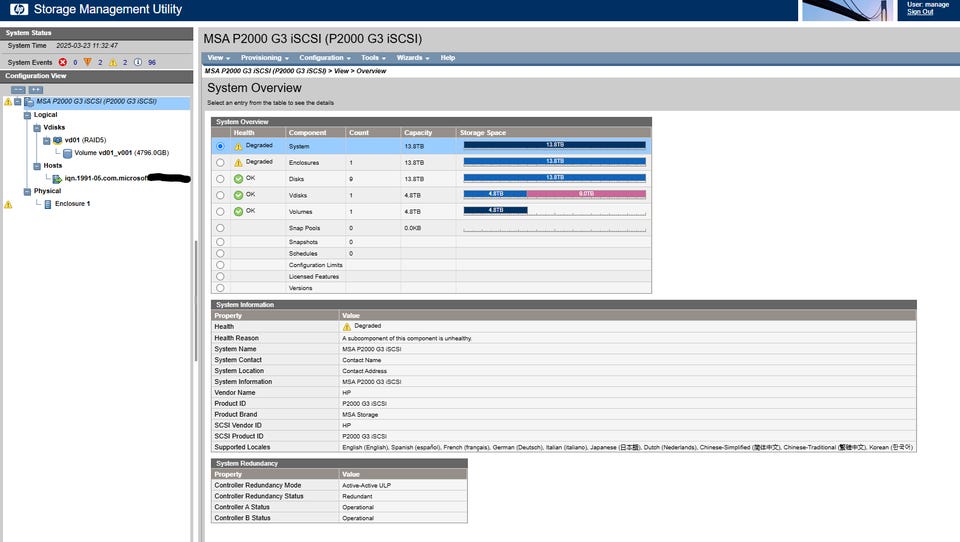Click the Degraded warning icon in the Enclosures row

(238, 162)
